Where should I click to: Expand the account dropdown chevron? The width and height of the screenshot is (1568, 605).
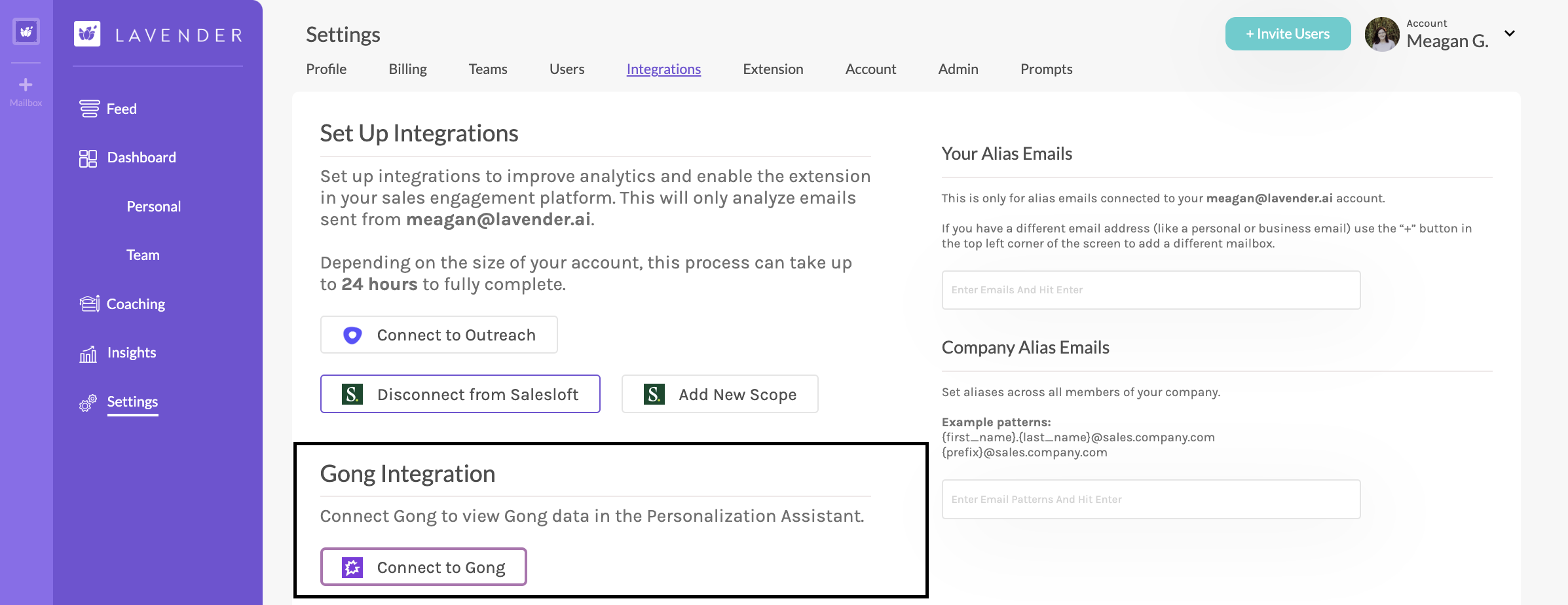1510,33
